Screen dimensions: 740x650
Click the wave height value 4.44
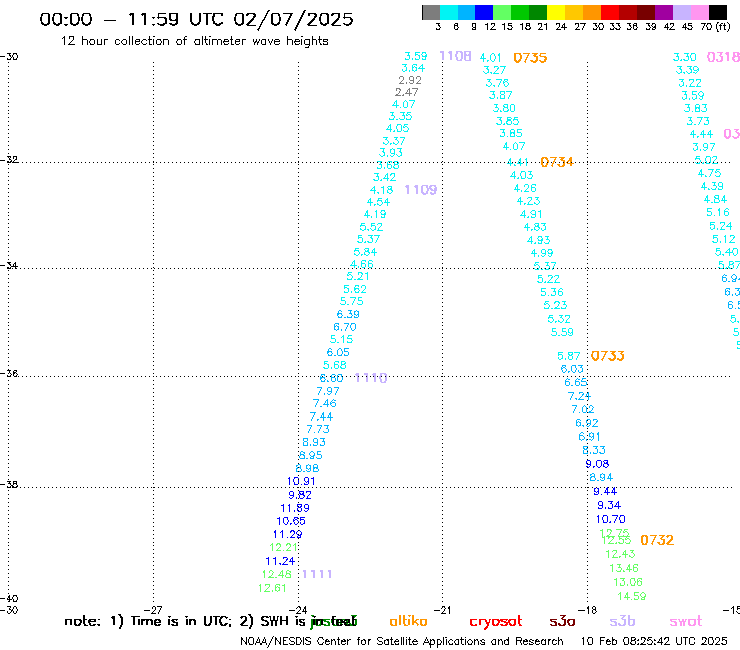pos(701,134)
